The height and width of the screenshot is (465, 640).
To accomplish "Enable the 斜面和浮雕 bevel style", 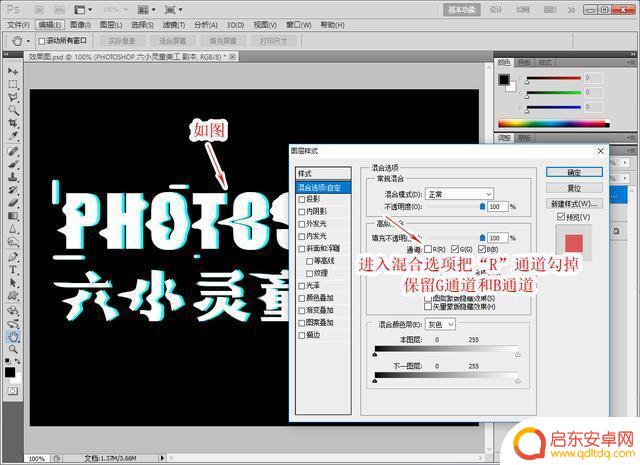I will click(x=302, y=249).
